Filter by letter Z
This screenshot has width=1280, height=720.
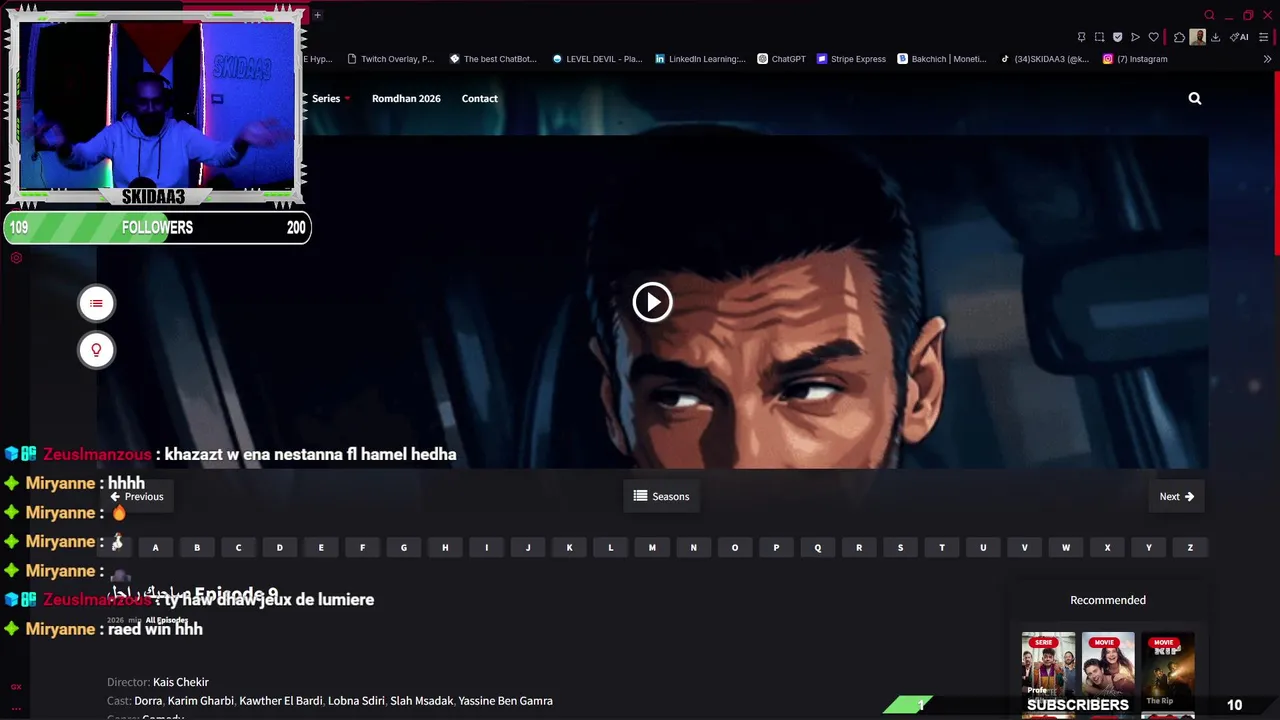tap(1190, 547)
